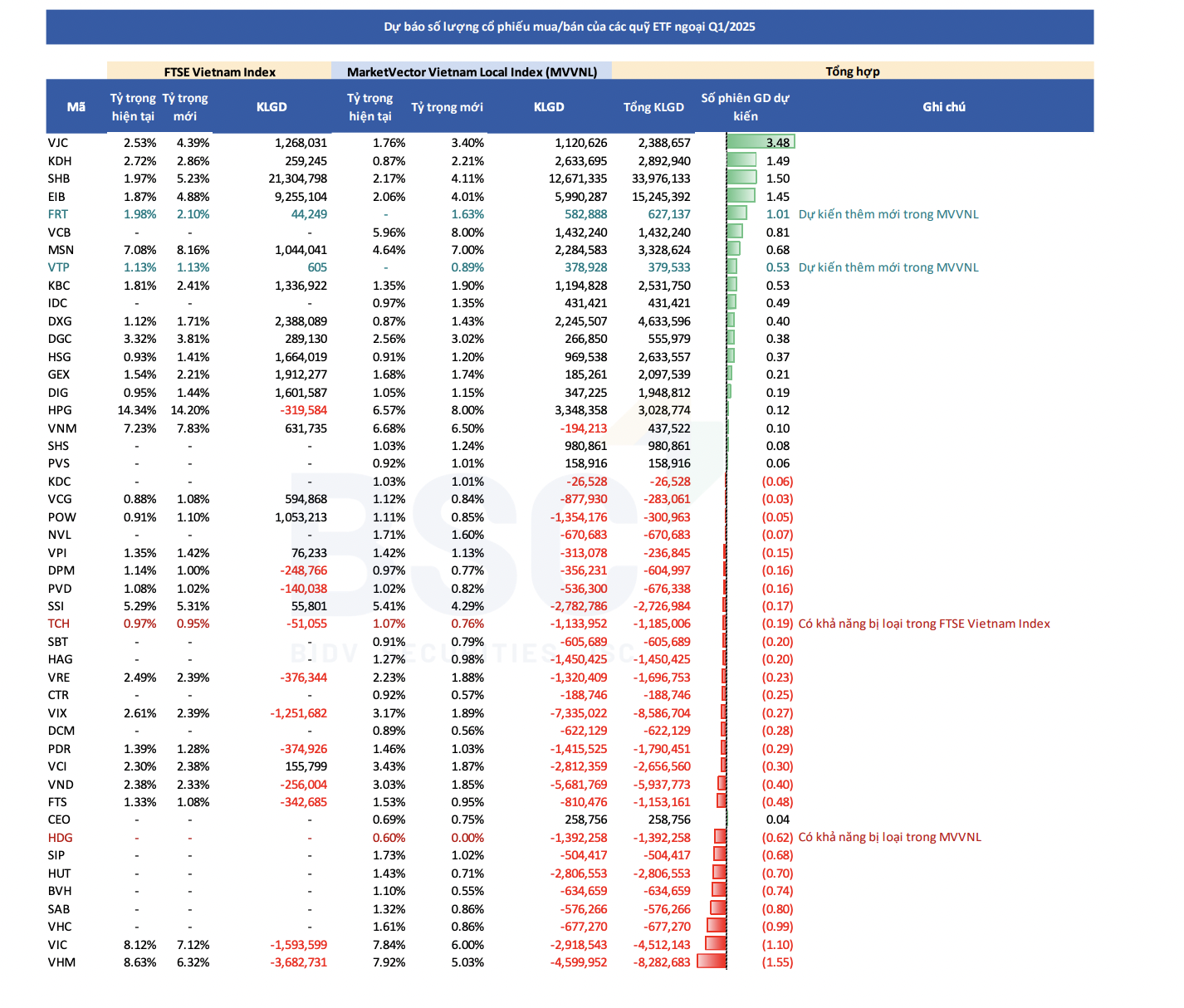Select the FTSE Vietnam Index group header
The image size is (1184, 1008).
point(220,71)
